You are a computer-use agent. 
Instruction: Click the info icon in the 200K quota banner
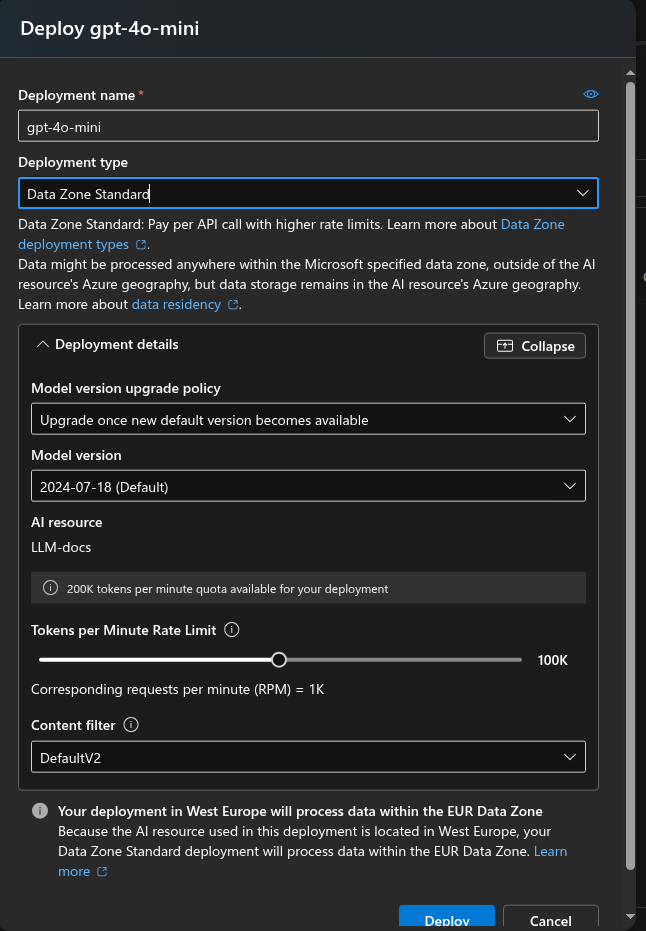(50, 587)
